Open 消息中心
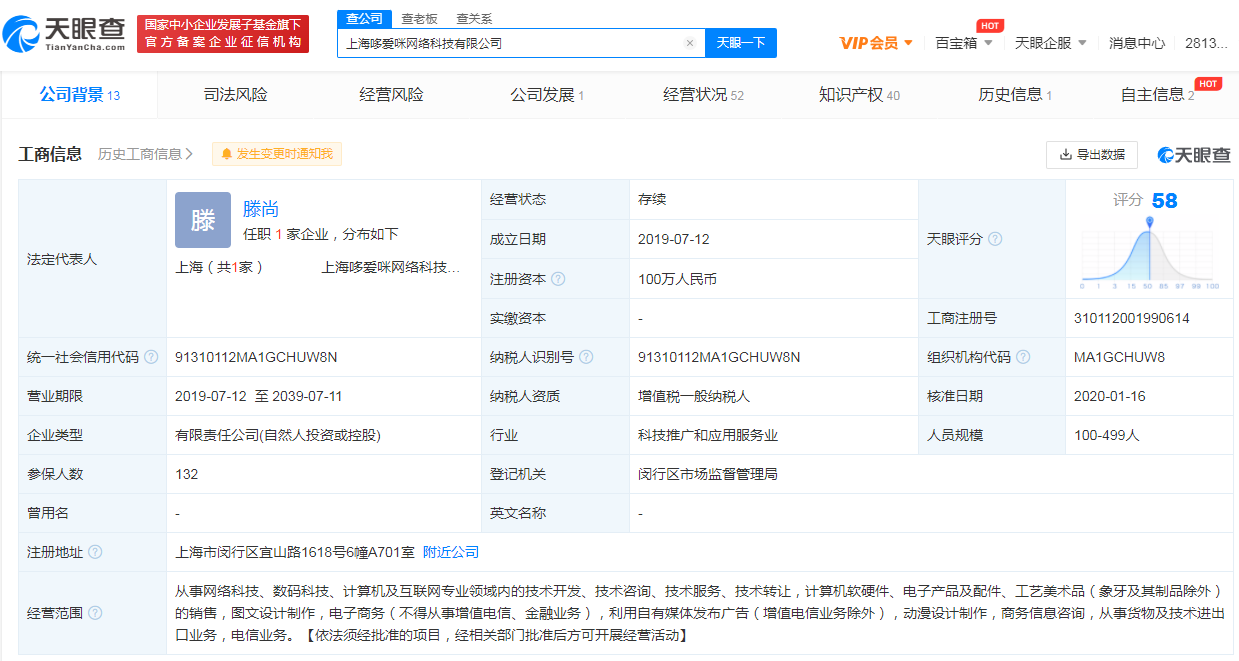This screenshot has width=1239, height=661. pos(1137,43)
